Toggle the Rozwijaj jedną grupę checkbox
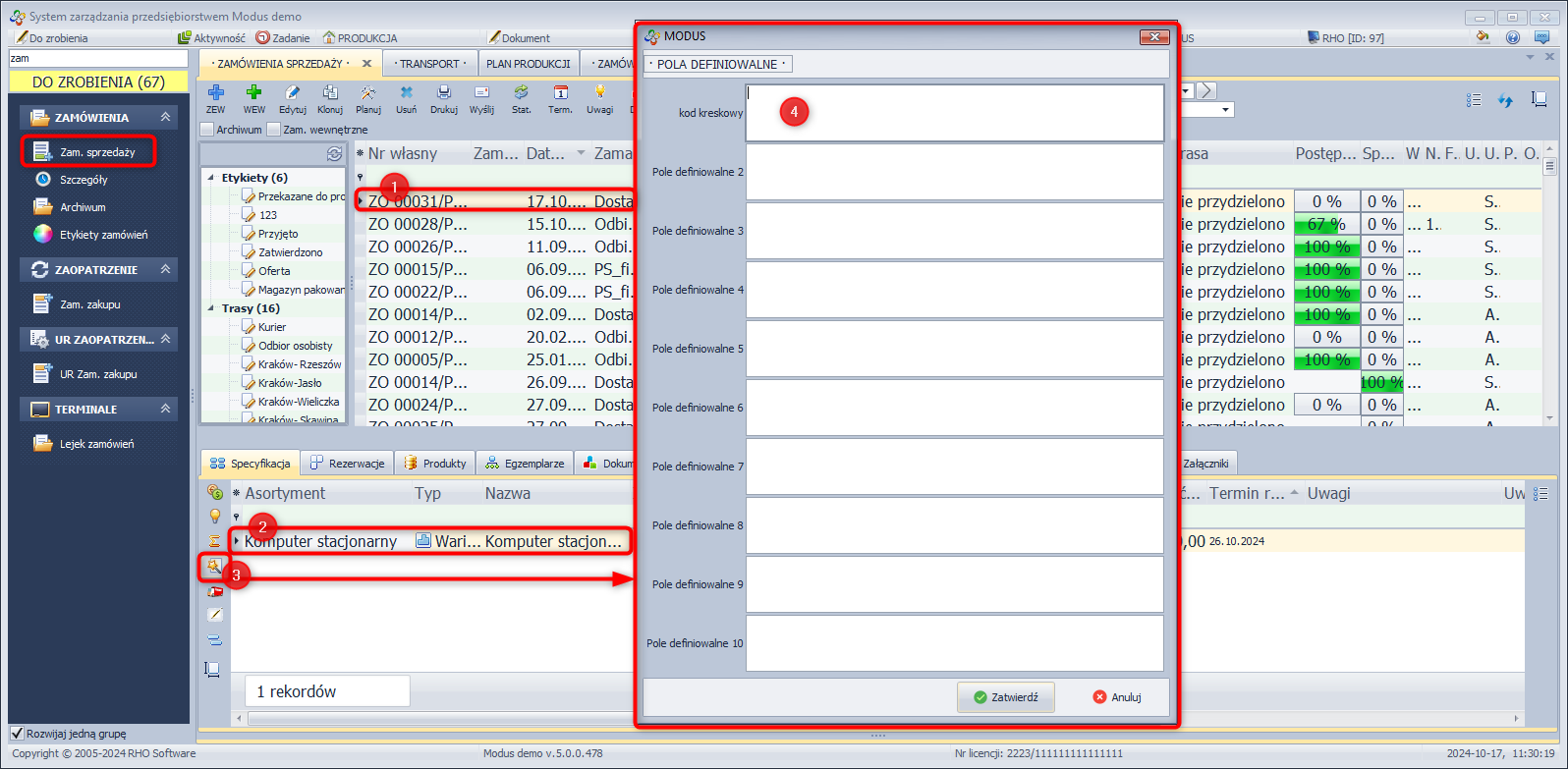This screenshot has width=1568, height=769. [x=17, y=734]
